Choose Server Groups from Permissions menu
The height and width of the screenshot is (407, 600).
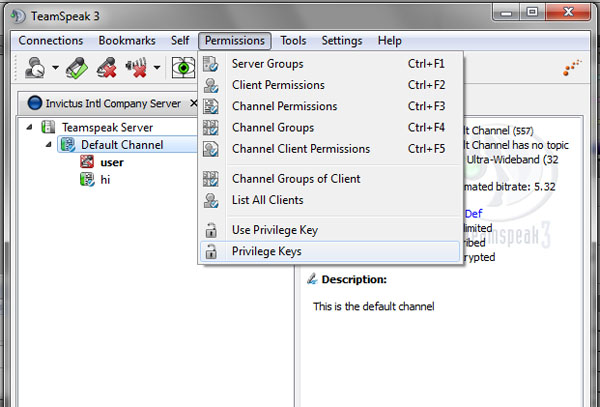pos(330,63)
